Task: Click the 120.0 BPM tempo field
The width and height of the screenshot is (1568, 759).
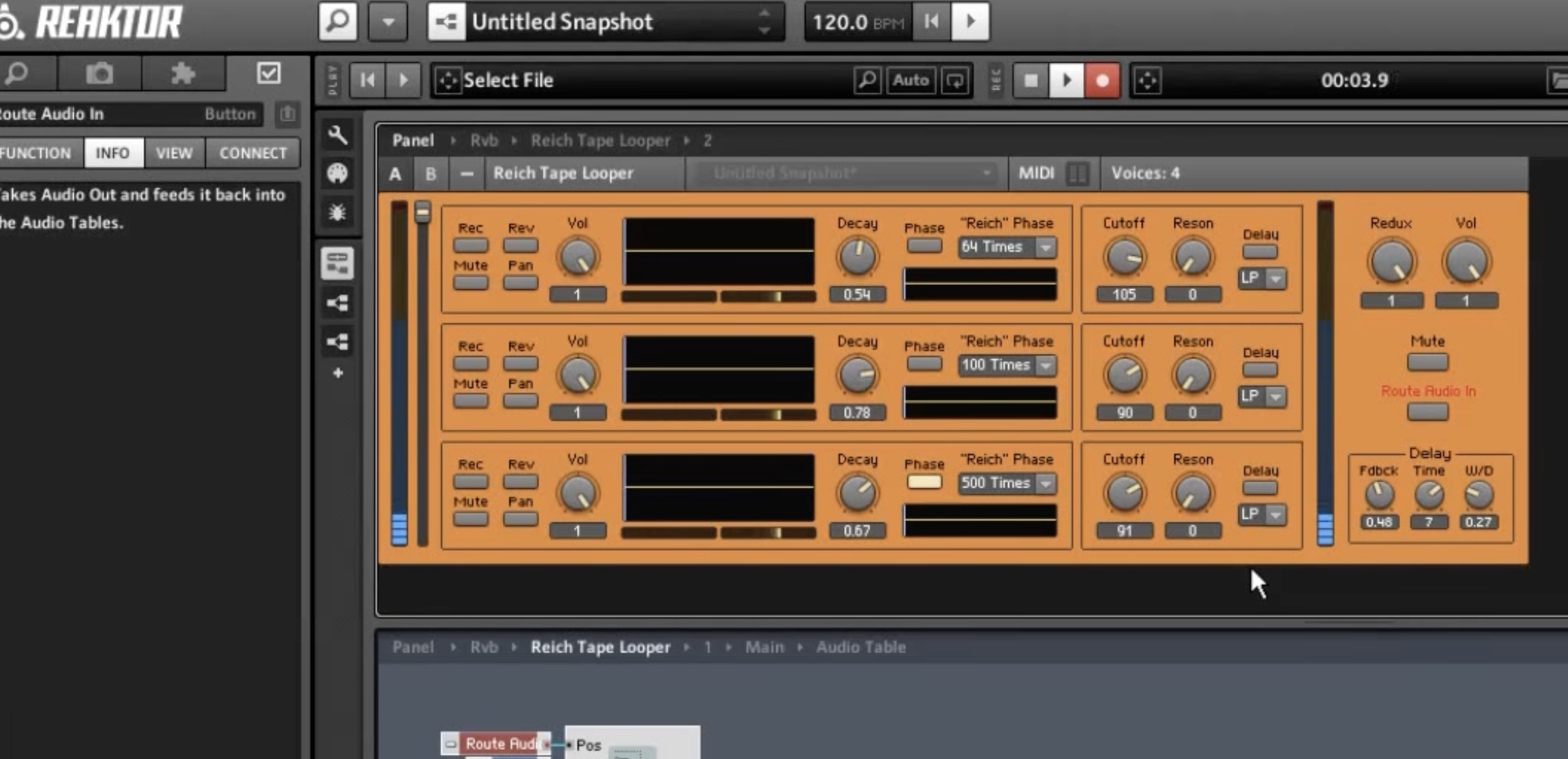Action: click(x=858, y=23)
